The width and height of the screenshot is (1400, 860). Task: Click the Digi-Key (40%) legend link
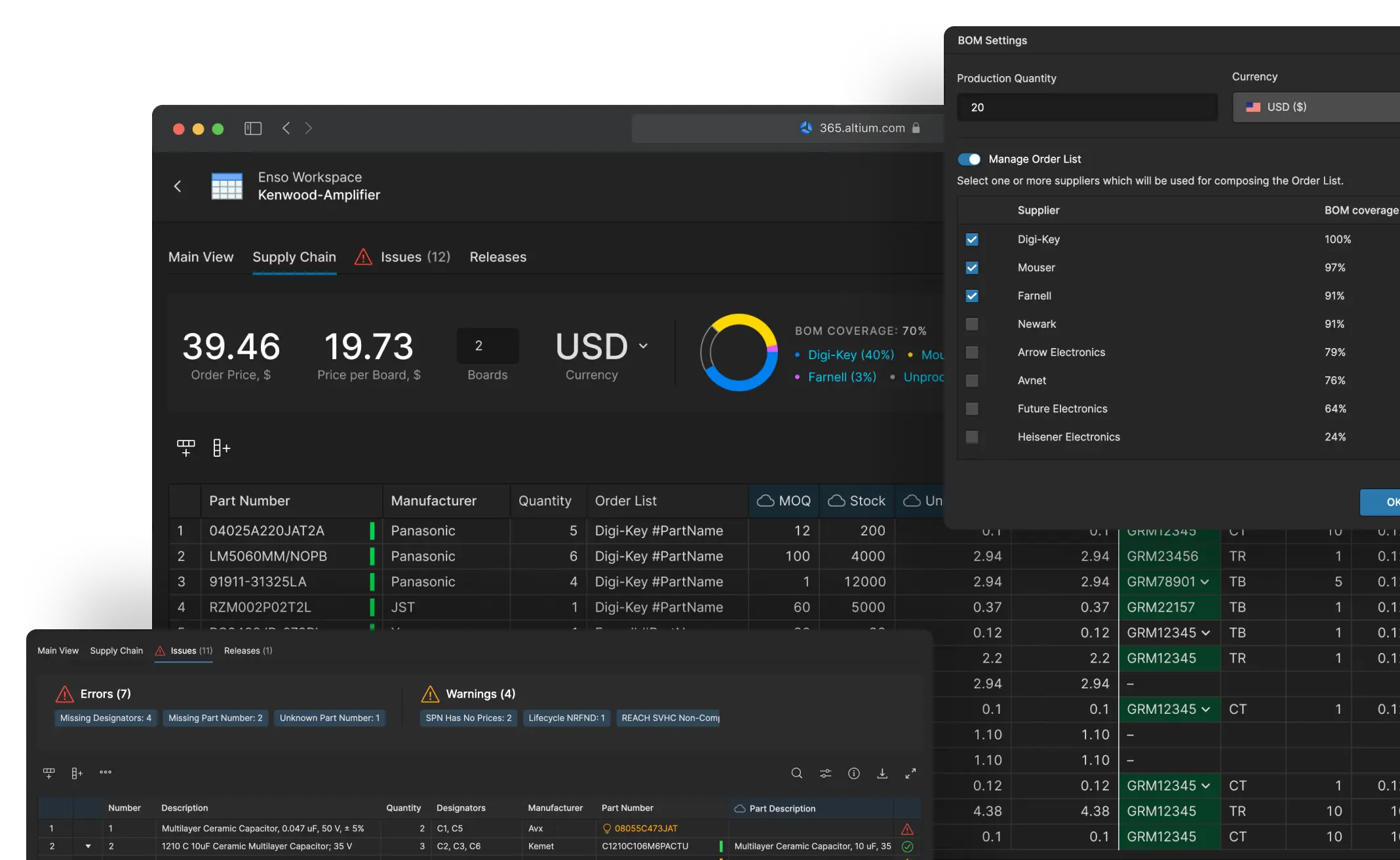(x=851, y=355)
